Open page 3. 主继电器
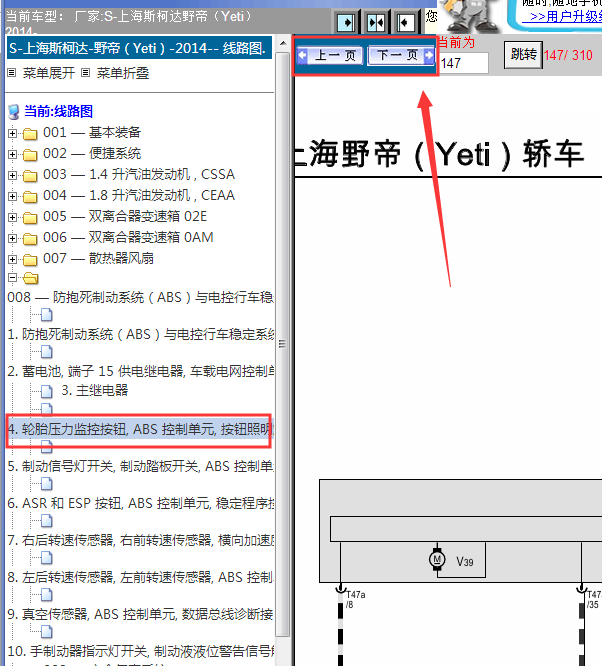The width and height of the screenshot is (602, 666). point(95,390)
